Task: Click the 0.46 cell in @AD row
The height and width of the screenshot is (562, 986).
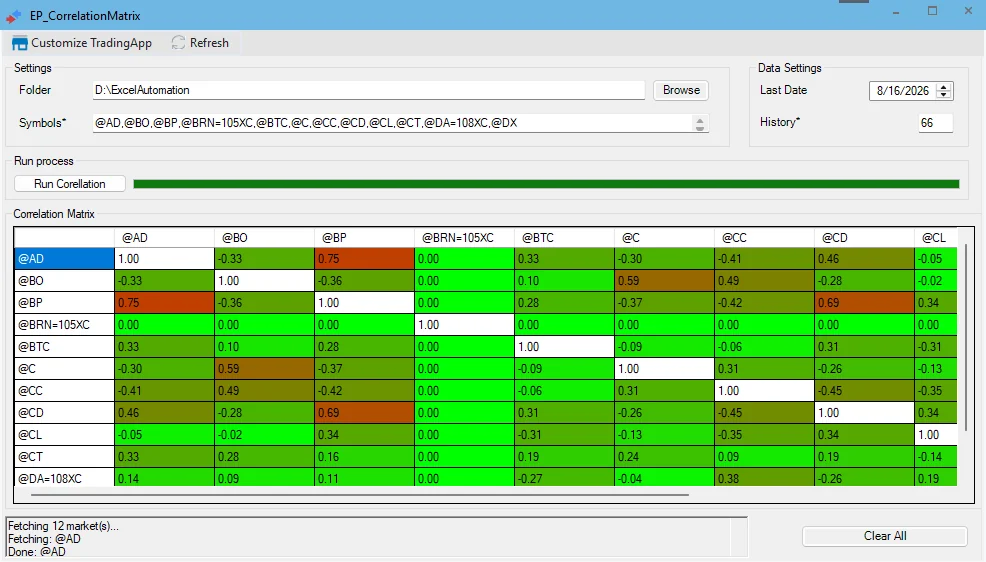Action: (864, 258)
